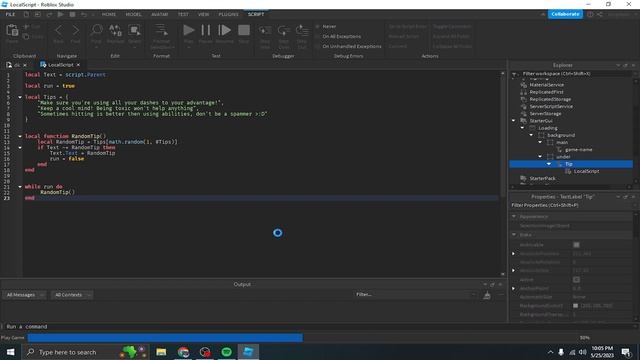640x360 pixels.
Task: Click the quick-access stop icon in title toolbar
Action: [72, 14]
